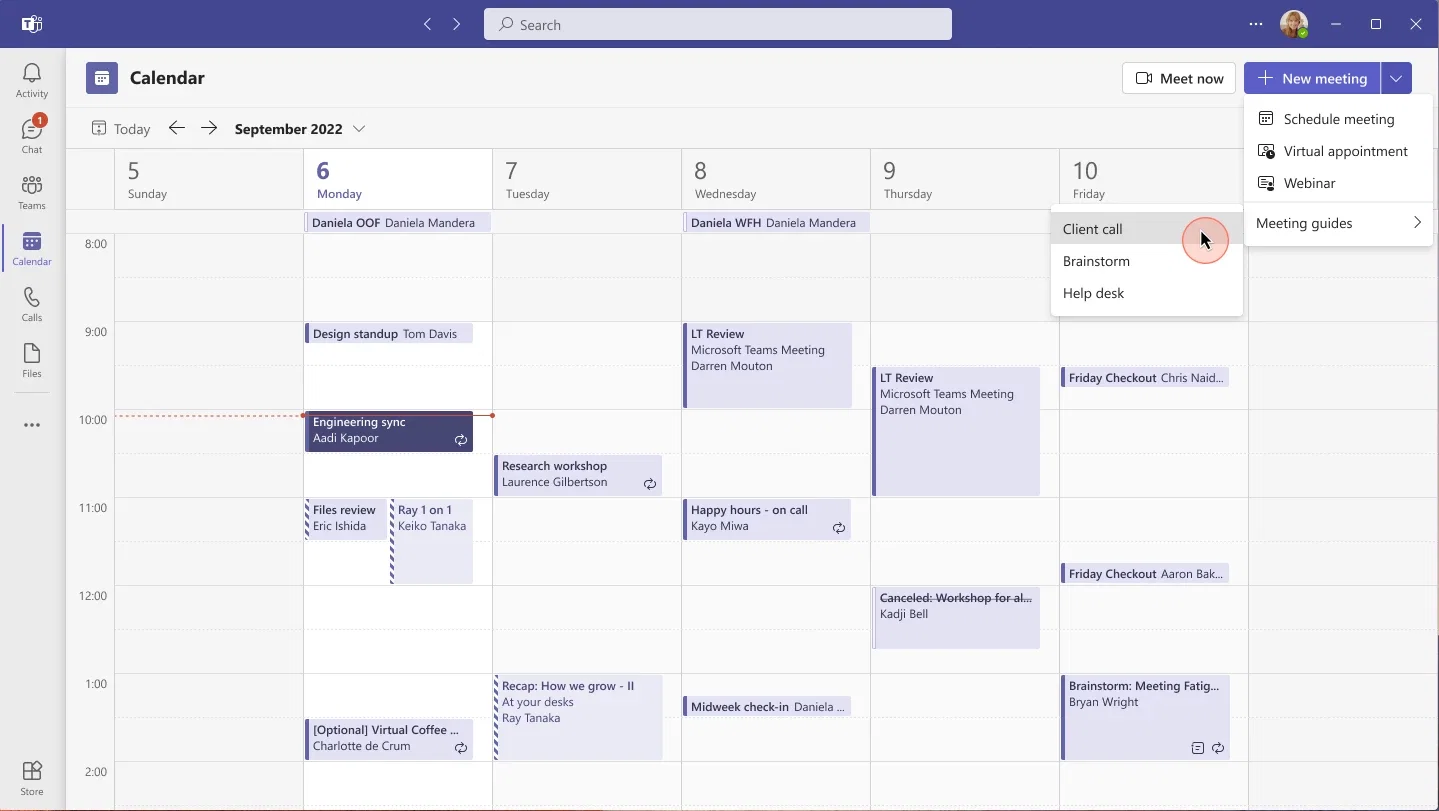Choose Virtual appointment from menu
The image size is (1439, 811).
(x=1339, y=151)
